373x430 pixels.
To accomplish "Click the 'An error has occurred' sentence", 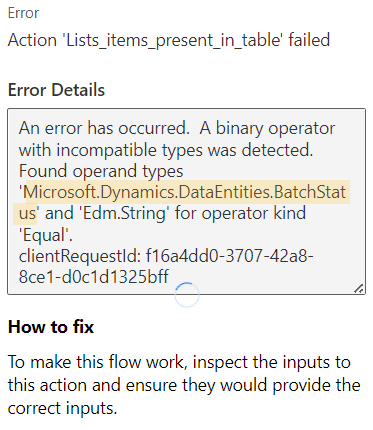I will click(104, 128).
